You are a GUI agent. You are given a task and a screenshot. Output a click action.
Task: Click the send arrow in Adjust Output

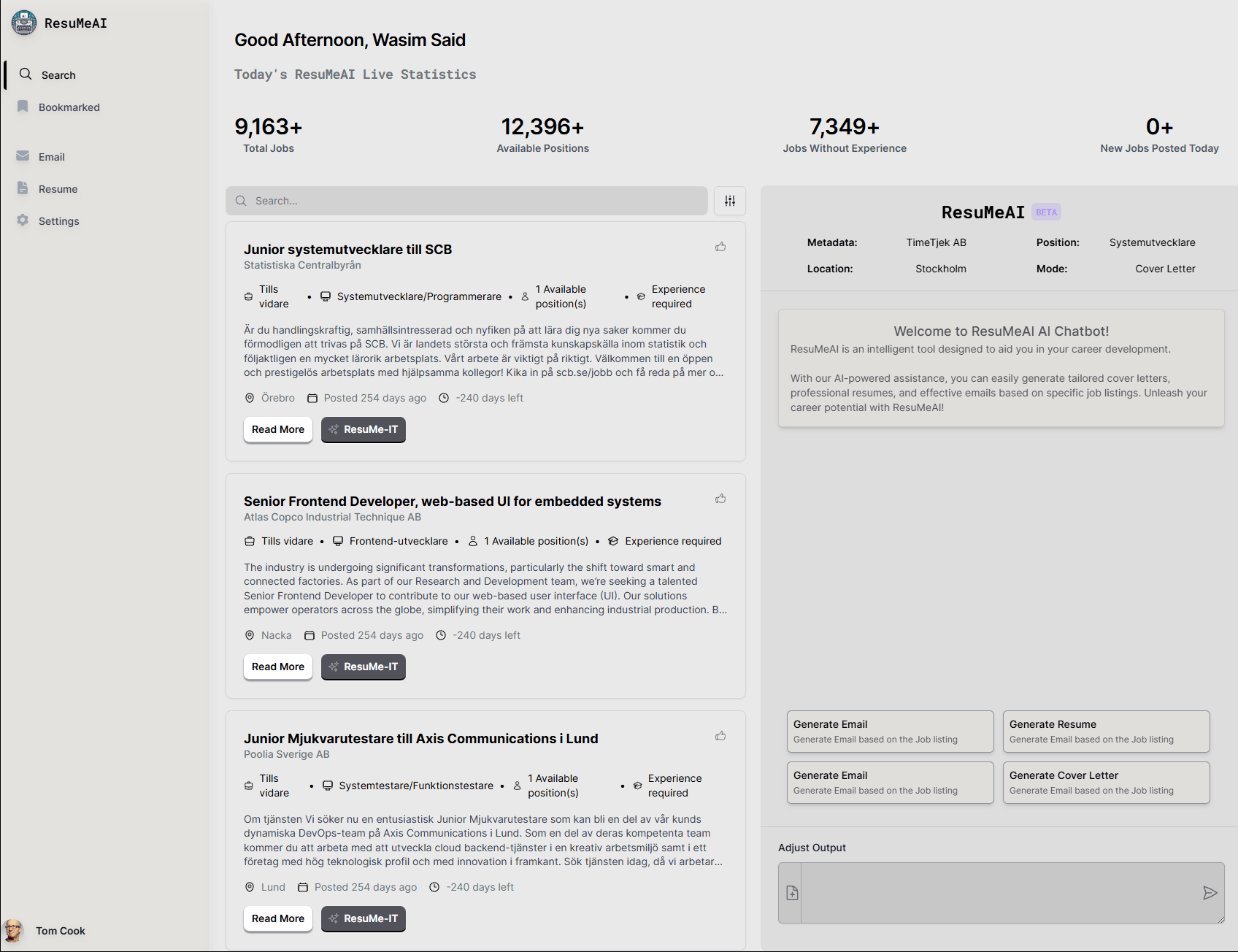point(1210,893)
